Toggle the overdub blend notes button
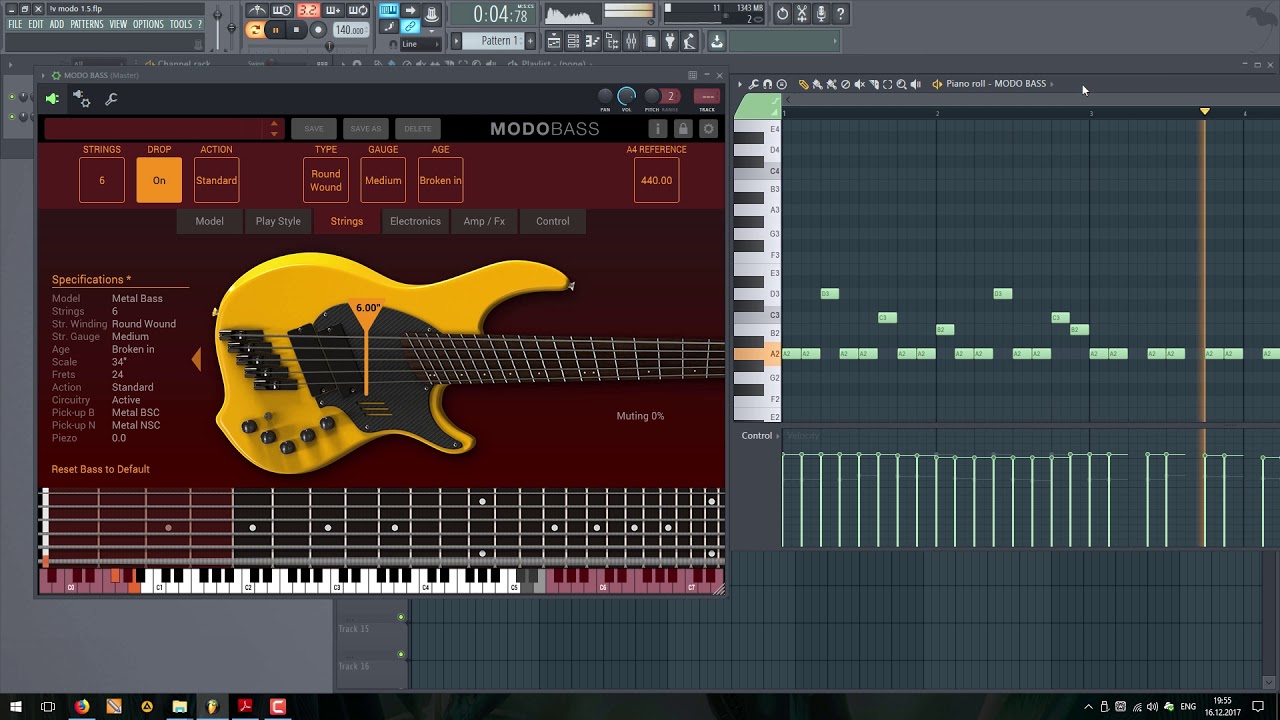Screen dimensions: 1280x720 [x=333, y=11]
